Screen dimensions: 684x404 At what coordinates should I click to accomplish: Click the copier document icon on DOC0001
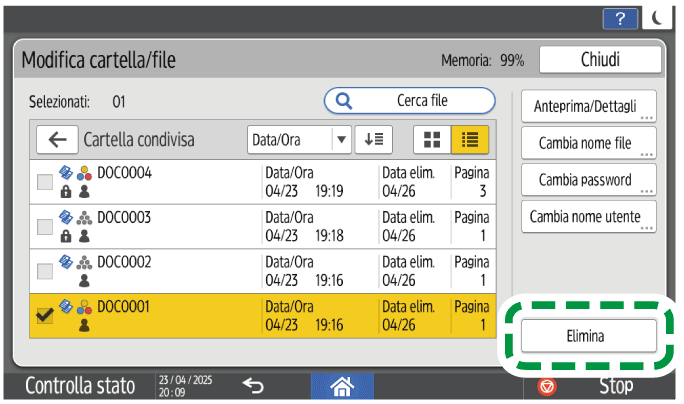point(66,306)
